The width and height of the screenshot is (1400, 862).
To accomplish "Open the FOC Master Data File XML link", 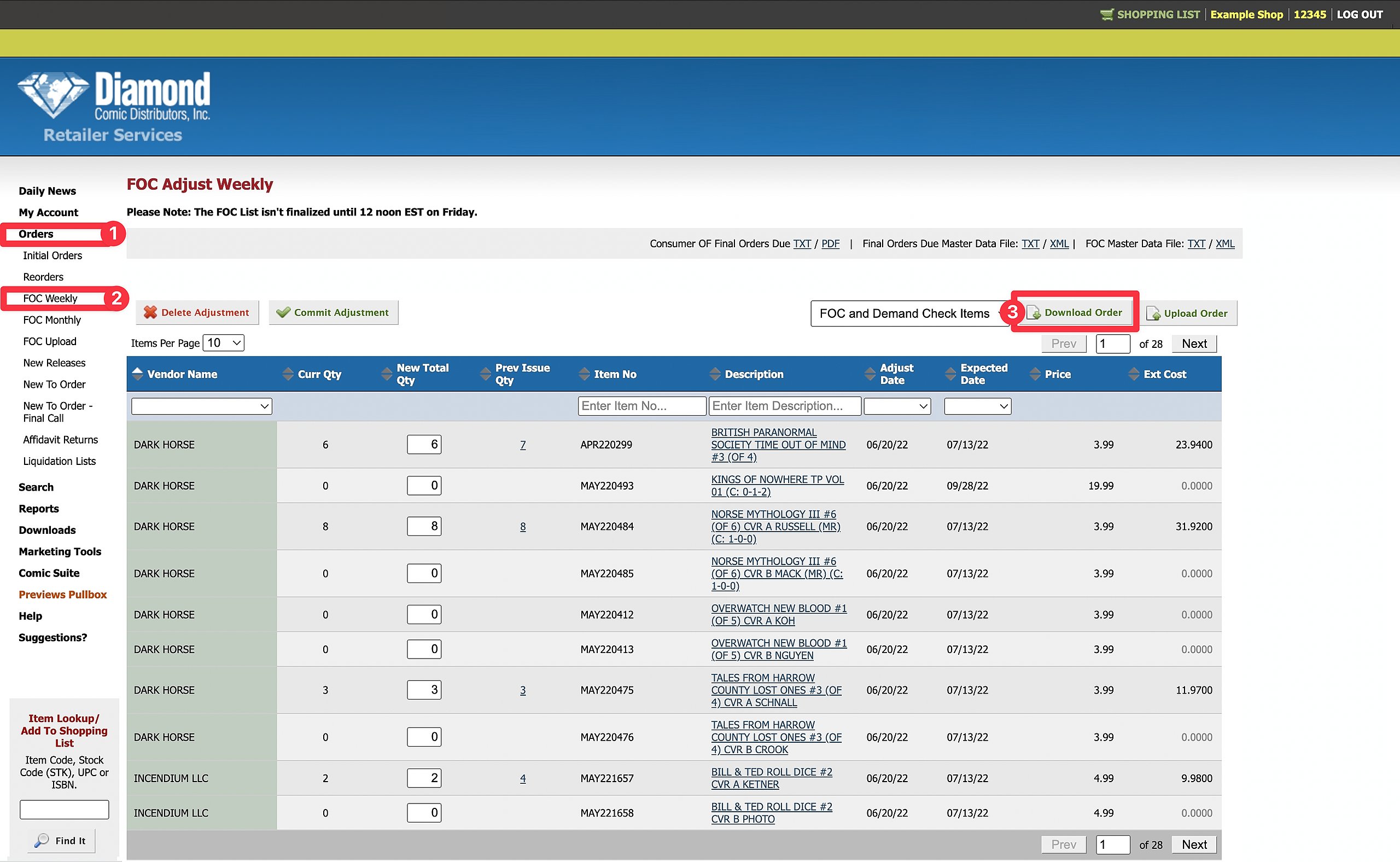I will click(x=1225, y=243).
